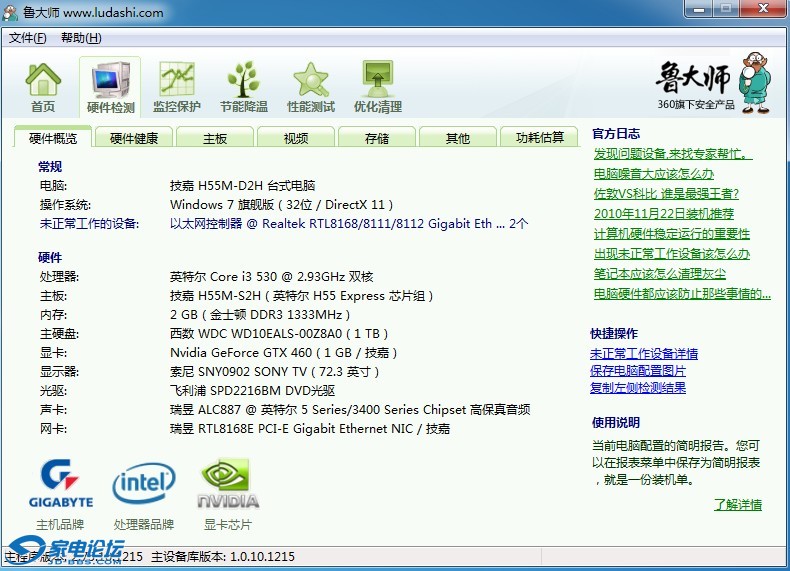Open link 电脑硬件都应该防止那些事情的
This screenshot has height=571, width=790.
tap(682, 294)
